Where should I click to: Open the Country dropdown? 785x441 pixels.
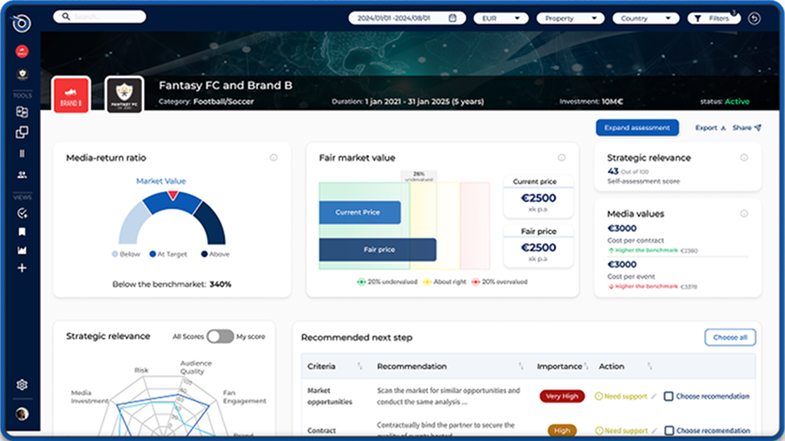click(x=646, y=18)
